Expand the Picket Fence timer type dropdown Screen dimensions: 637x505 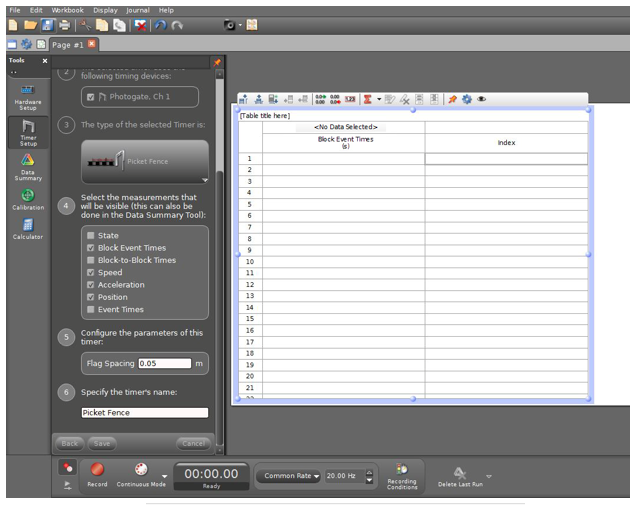[204, 180]
